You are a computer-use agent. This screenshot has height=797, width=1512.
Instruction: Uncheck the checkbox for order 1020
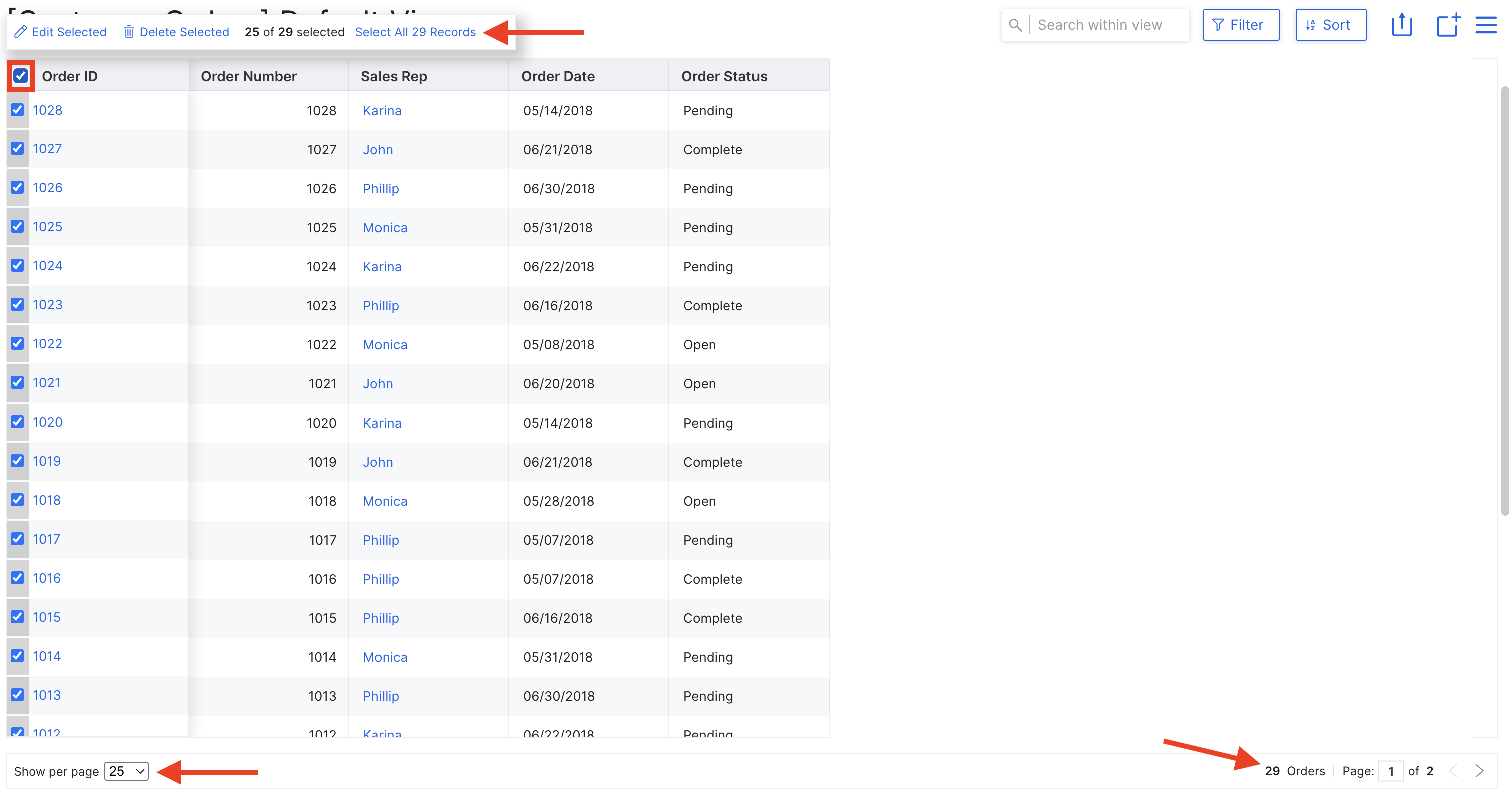[17, 422]
